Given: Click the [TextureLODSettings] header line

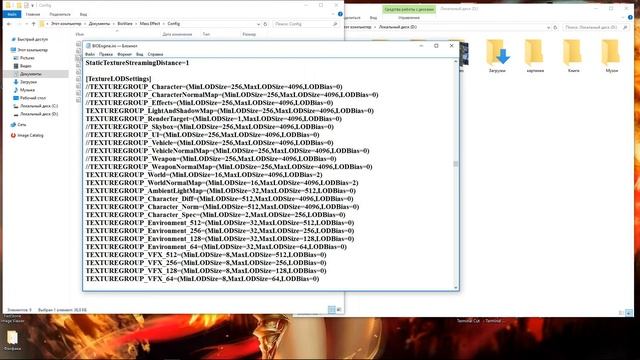Looking at the screenshot, I should 118,79.
